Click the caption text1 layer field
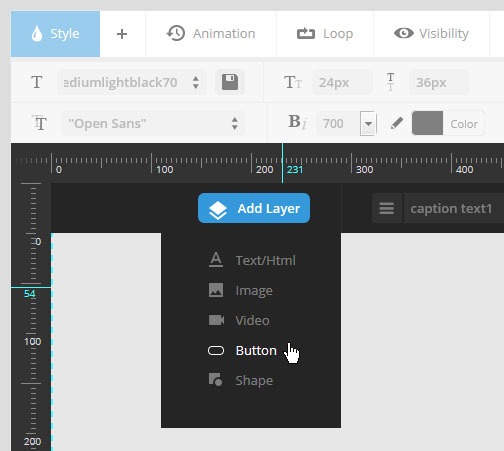Screen dimensions: 504x451 point(453,209)
